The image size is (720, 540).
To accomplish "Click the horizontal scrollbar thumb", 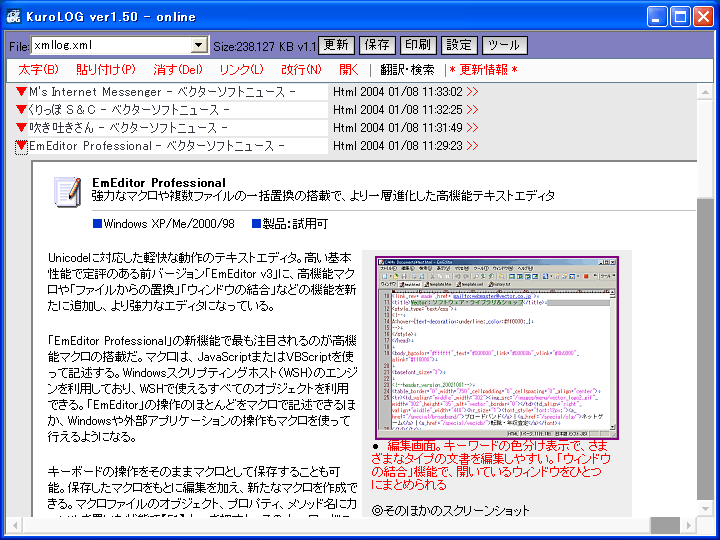I will pos(665,525).
